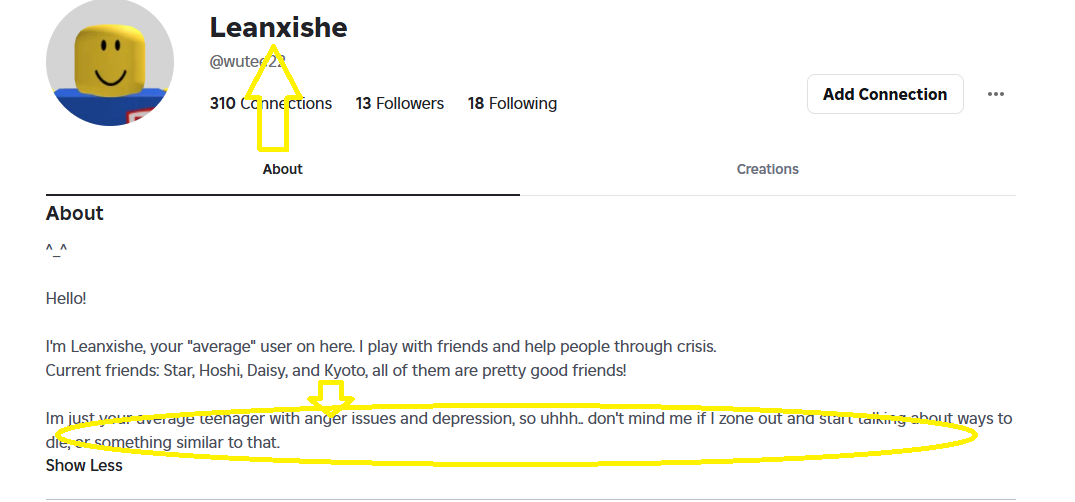This screenshot has width=1075, height=502.
Task: Click the About section heading
Action: [75, 213]
